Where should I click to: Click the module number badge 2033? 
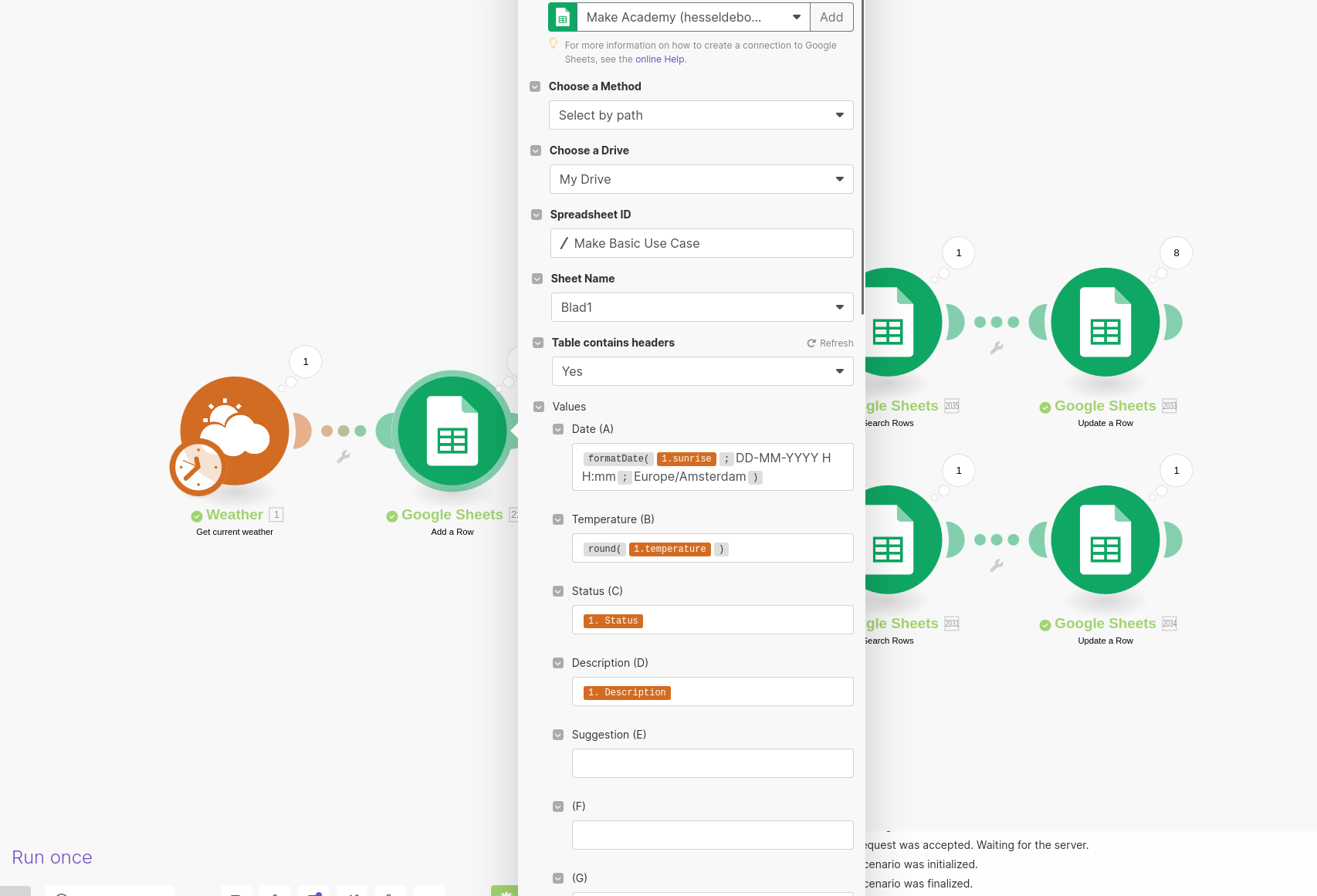(1170, 406)
